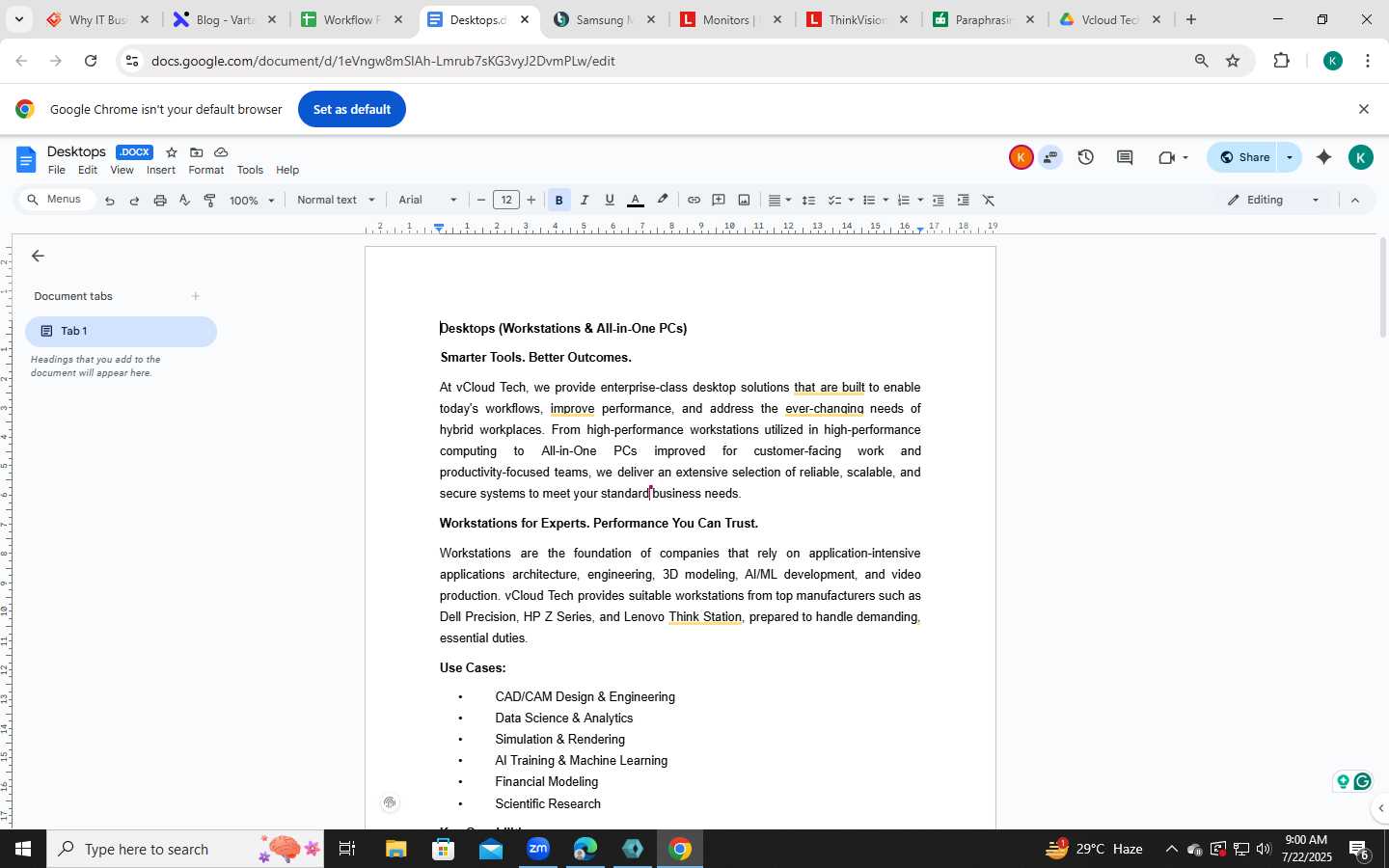Image resolution: width=1389 pixels, height=868 pixels.
Task: Open the Tools menu
Action: pyautogui.click(x=250, y=171)
